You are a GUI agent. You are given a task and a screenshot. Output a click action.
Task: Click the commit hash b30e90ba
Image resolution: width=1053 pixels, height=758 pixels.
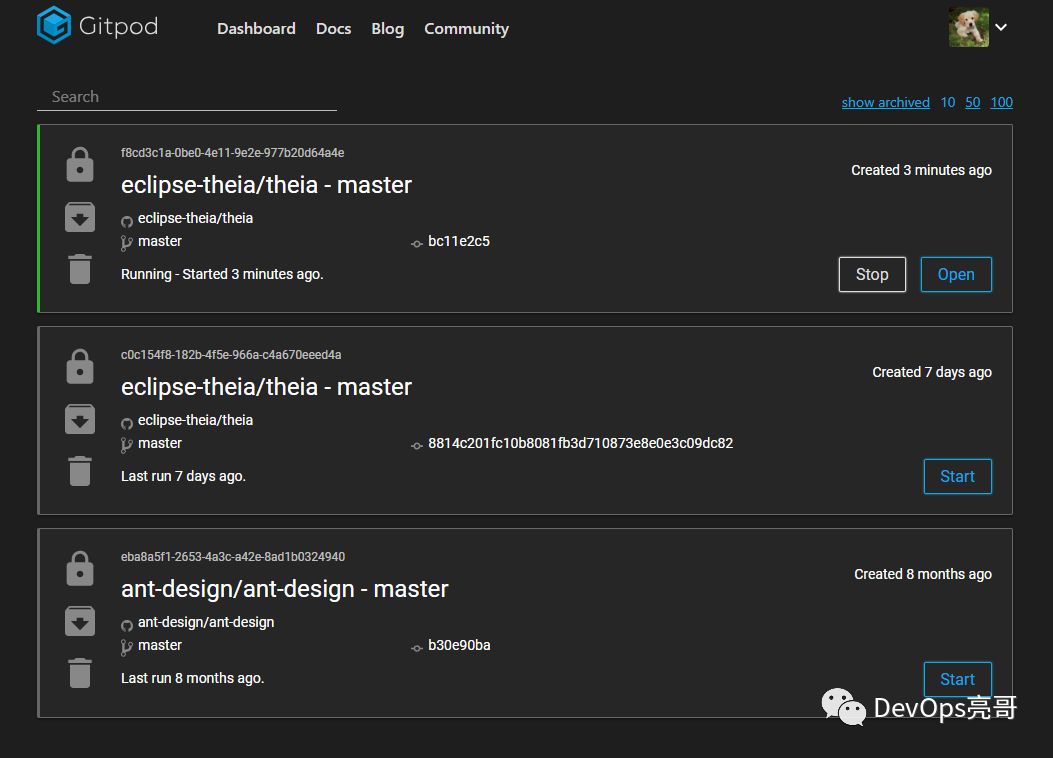click(459, 645)
